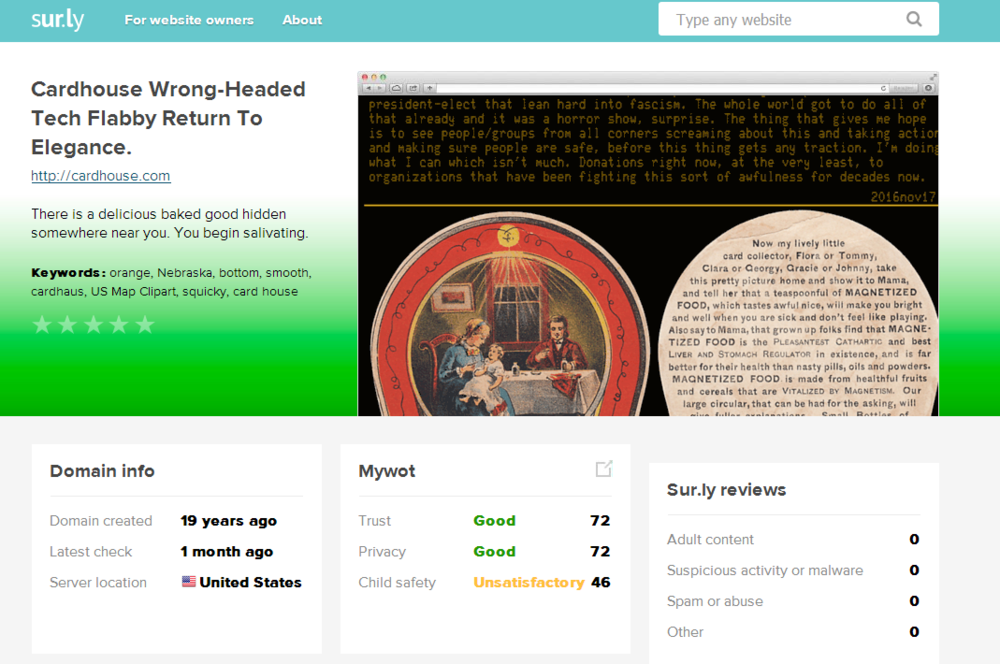Focus the Type any website search field

coord(798,19)
